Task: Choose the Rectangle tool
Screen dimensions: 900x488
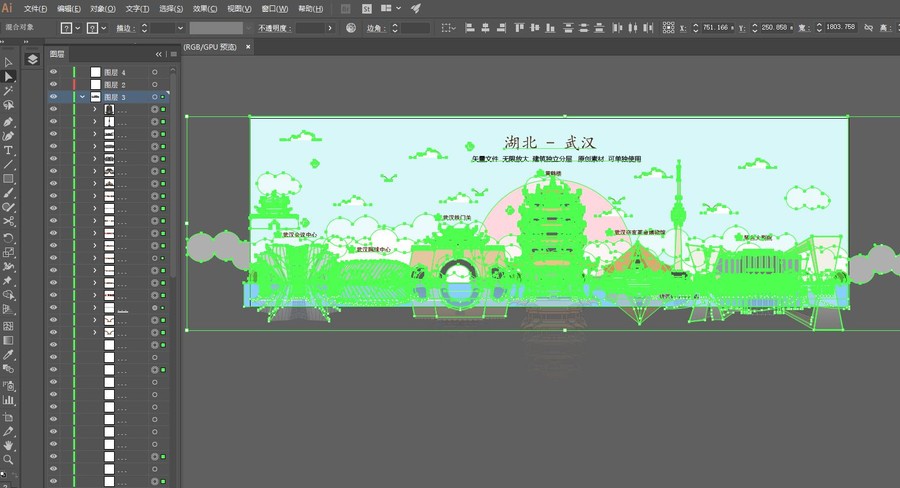Action: point(8,179)
